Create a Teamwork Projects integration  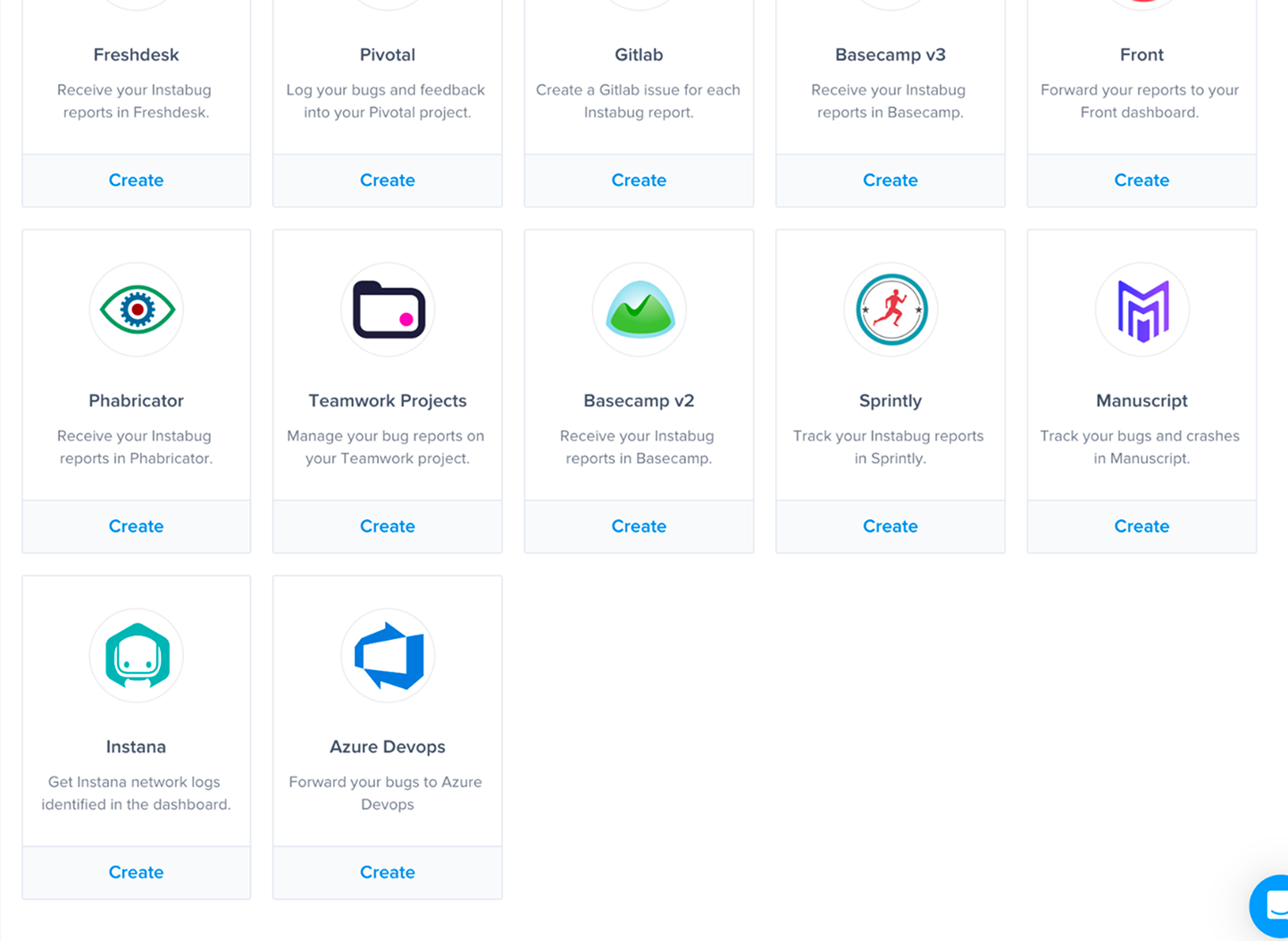point(388,526)
